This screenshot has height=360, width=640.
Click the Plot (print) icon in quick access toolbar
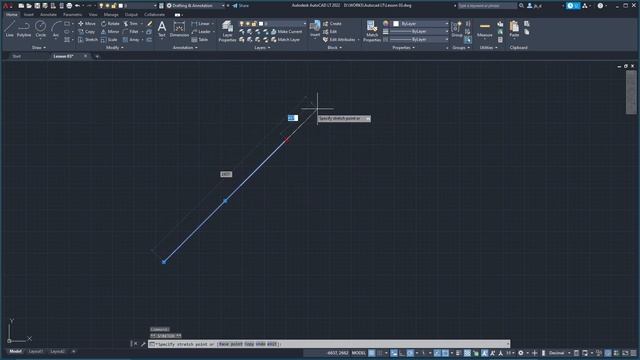69,6
